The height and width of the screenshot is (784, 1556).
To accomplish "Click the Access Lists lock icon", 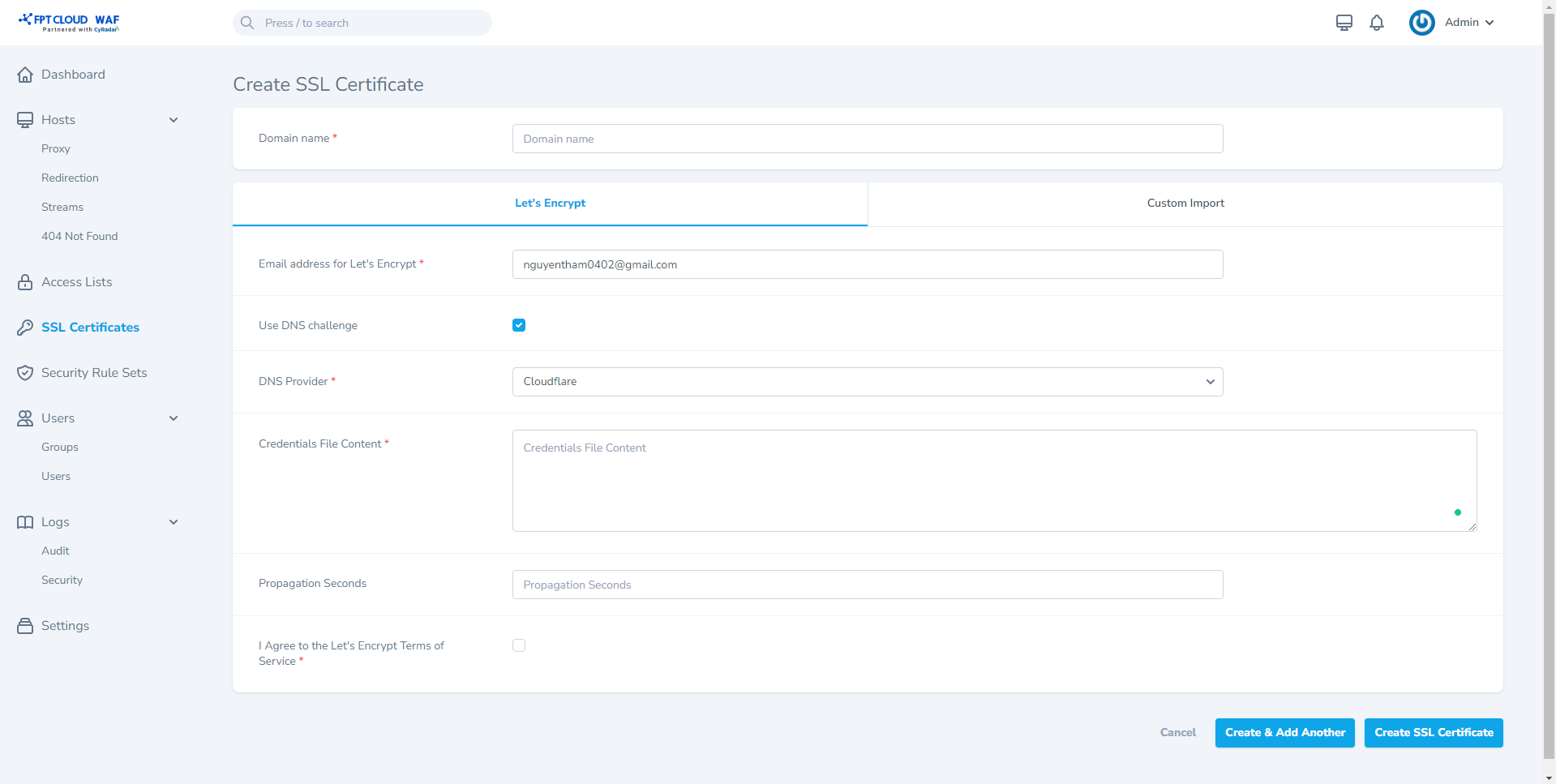I will pyautogui.click(x=25, y=282).
